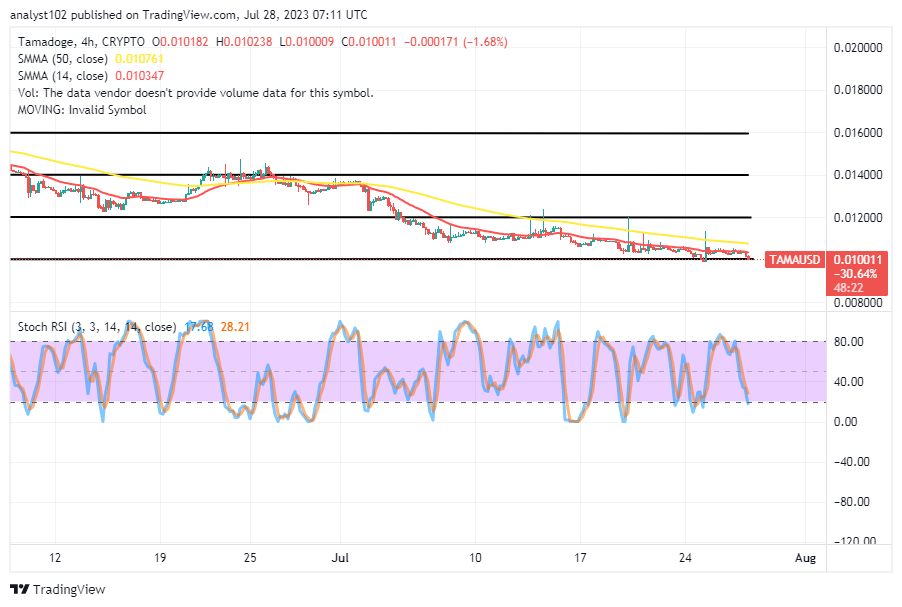Click the Stoch RSI (3, 3, 14, 14, close) label
This screenshot has width=902, height=607.
coord(97,327)
